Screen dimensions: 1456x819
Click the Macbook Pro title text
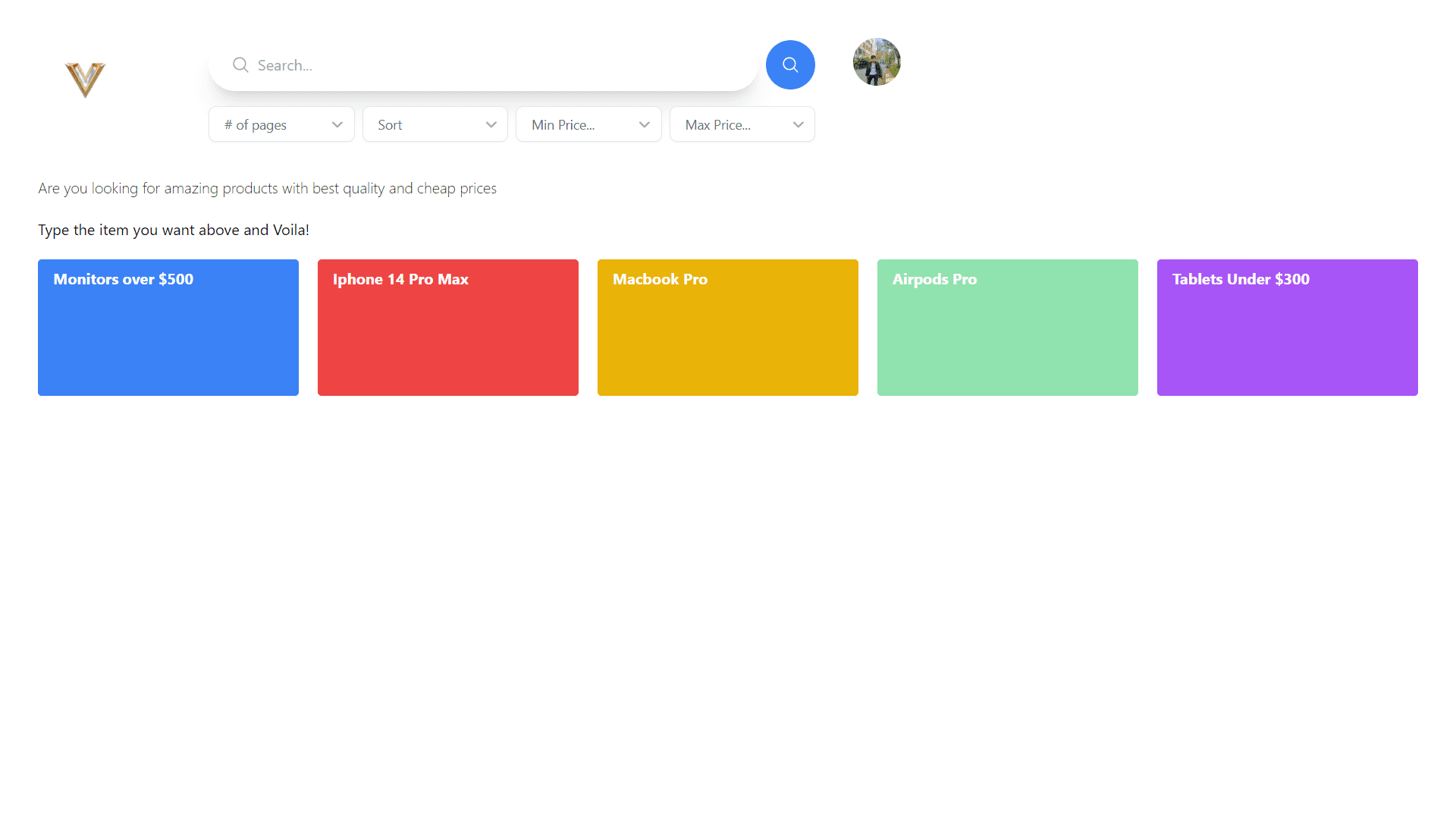tap(660, 279)
